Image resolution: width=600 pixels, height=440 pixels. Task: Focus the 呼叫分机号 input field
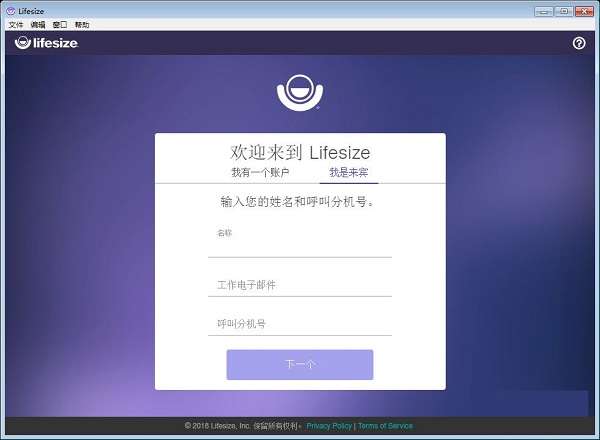[300, 324]
